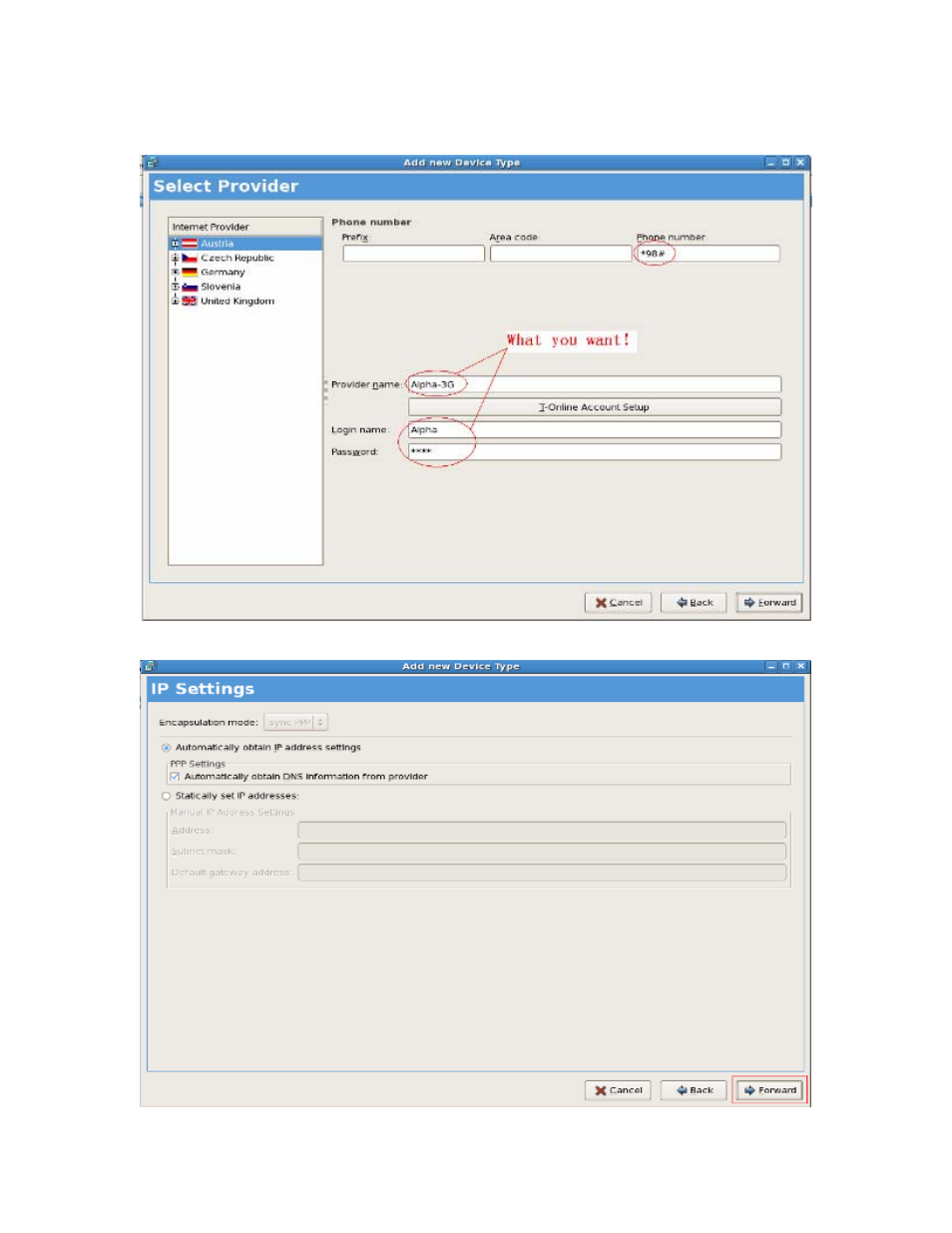
Task: Maximize the IP Settings window
Action: tap(785, 666)
